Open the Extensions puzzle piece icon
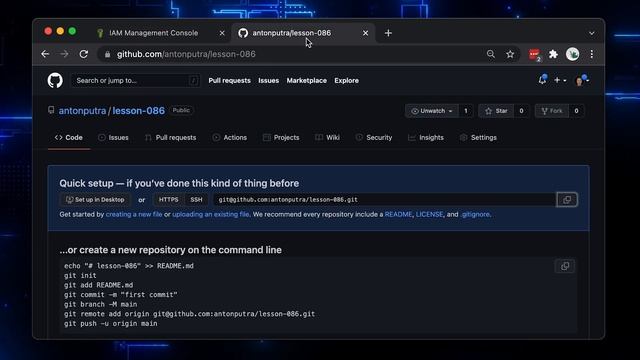This screenshot has height=360, width=640. pos(553,54)
